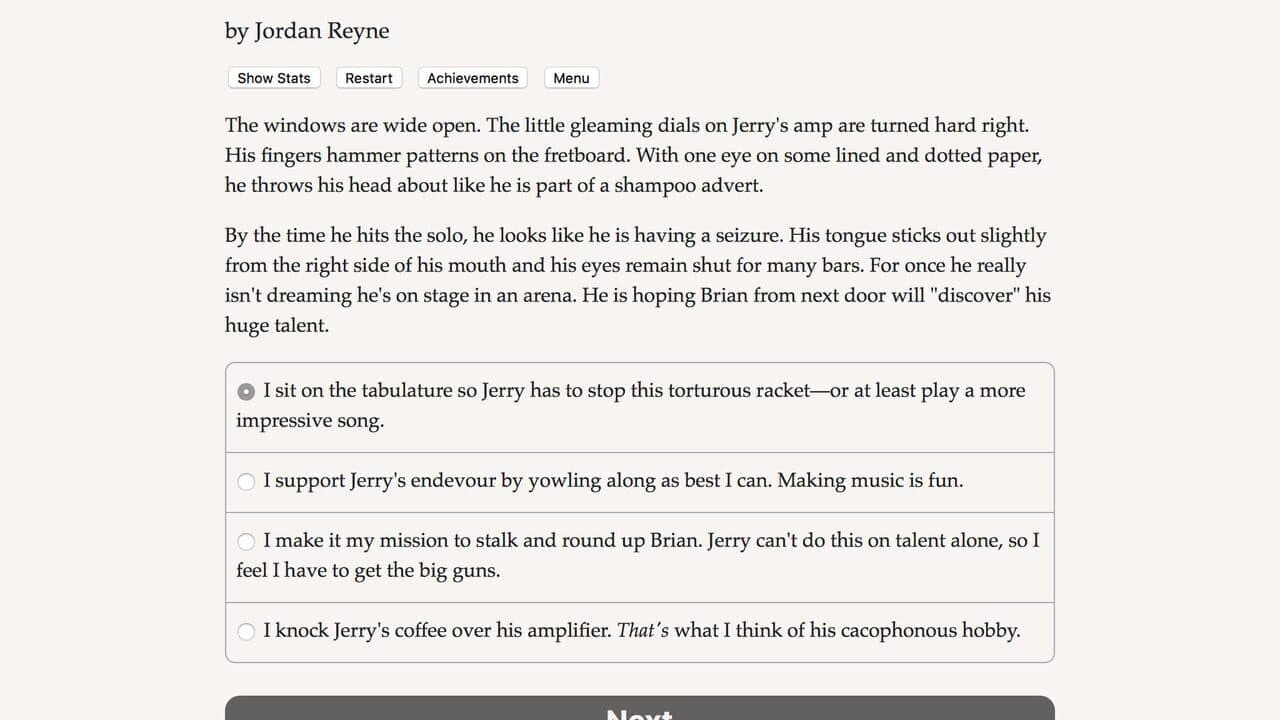Click the Next button

(x=640, y=708)
